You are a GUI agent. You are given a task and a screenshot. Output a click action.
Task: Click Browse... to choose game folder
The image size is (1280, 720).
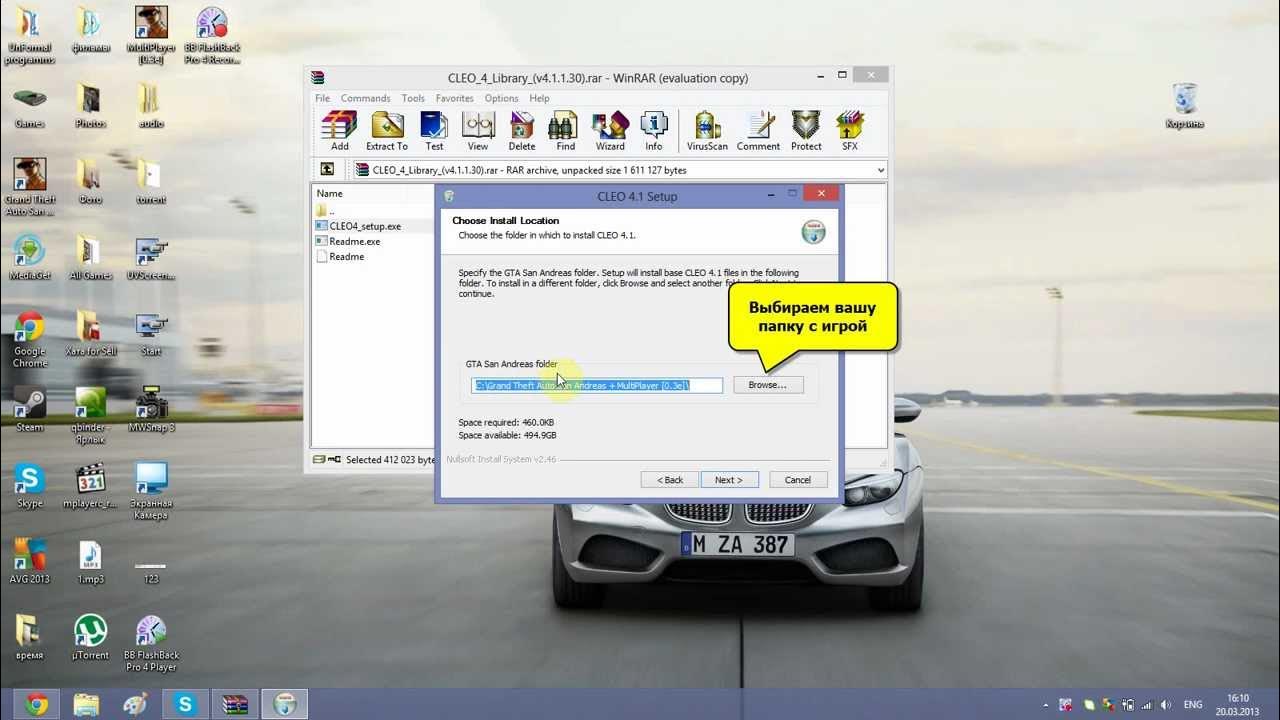768,384
